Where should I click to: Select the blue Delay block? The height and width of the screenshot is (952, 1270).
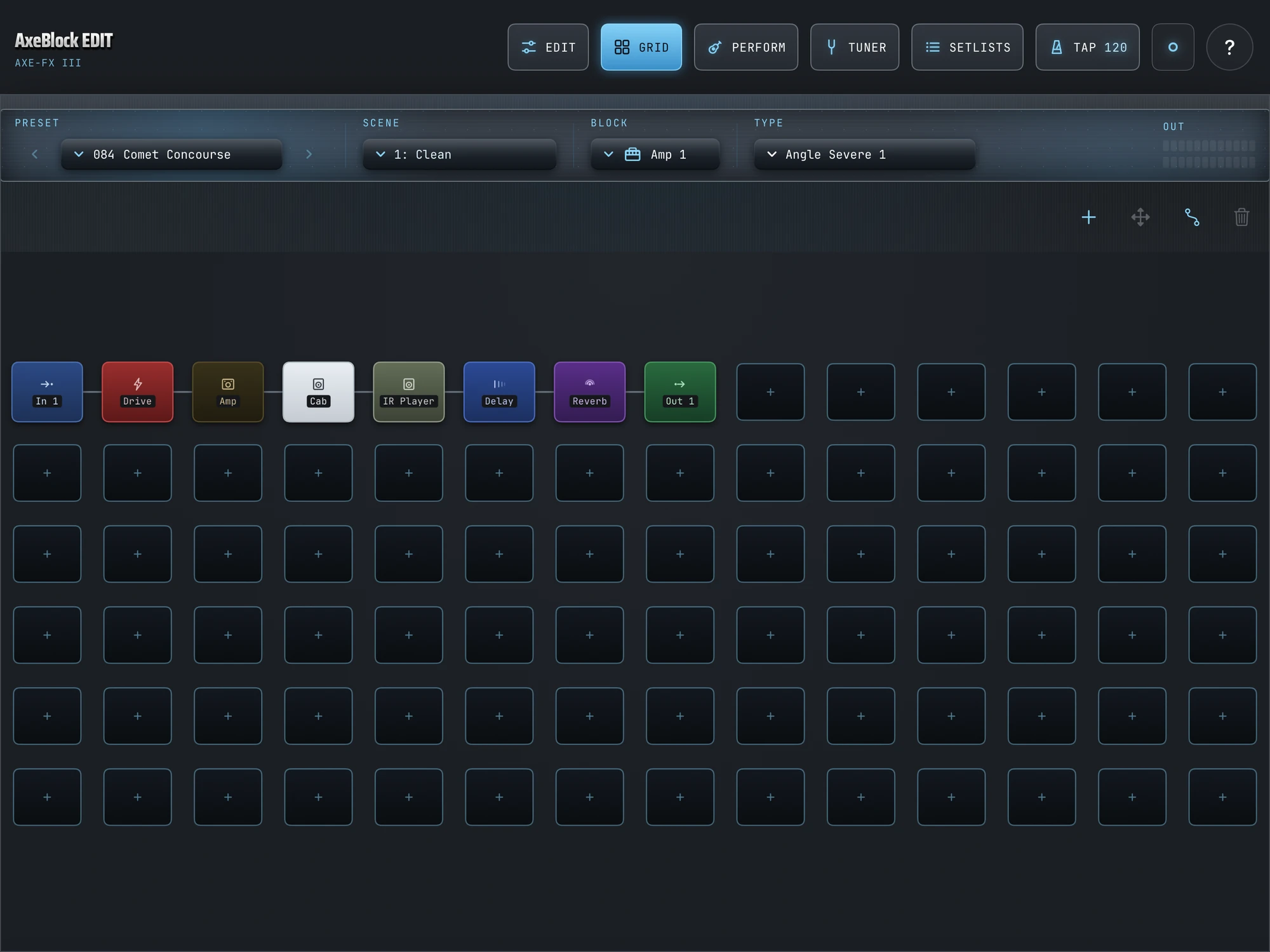tap(499, 392)
